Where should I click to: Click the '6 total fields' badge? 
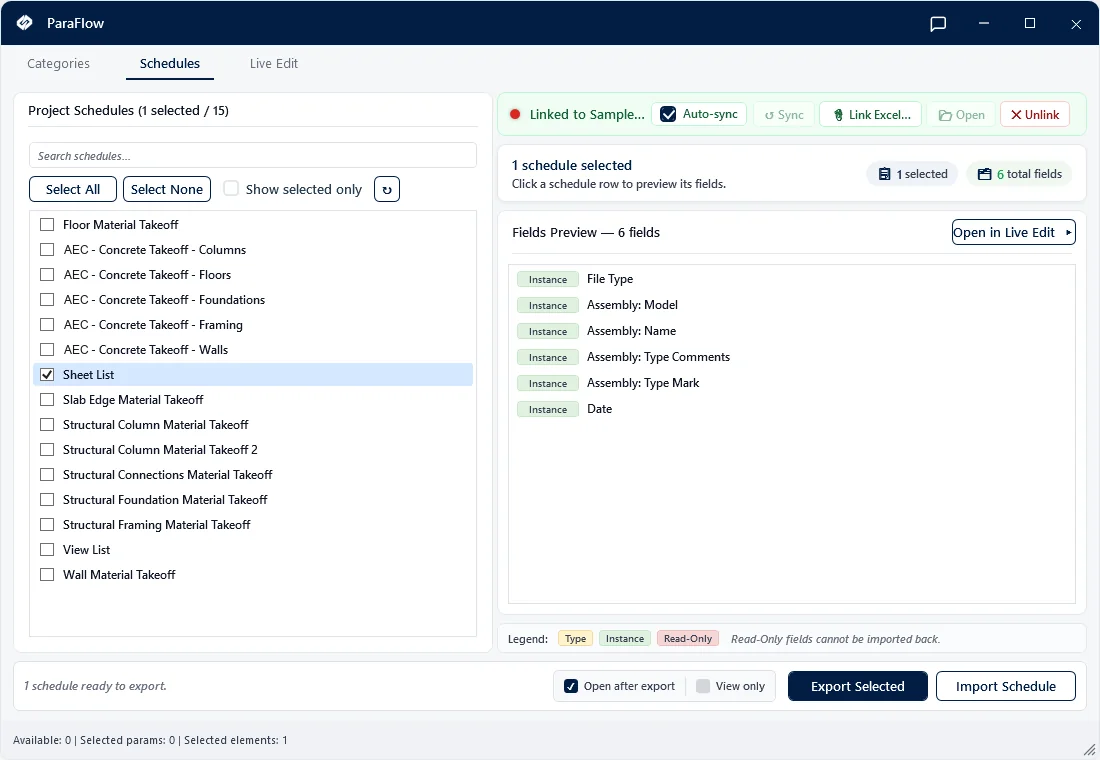1020,174
